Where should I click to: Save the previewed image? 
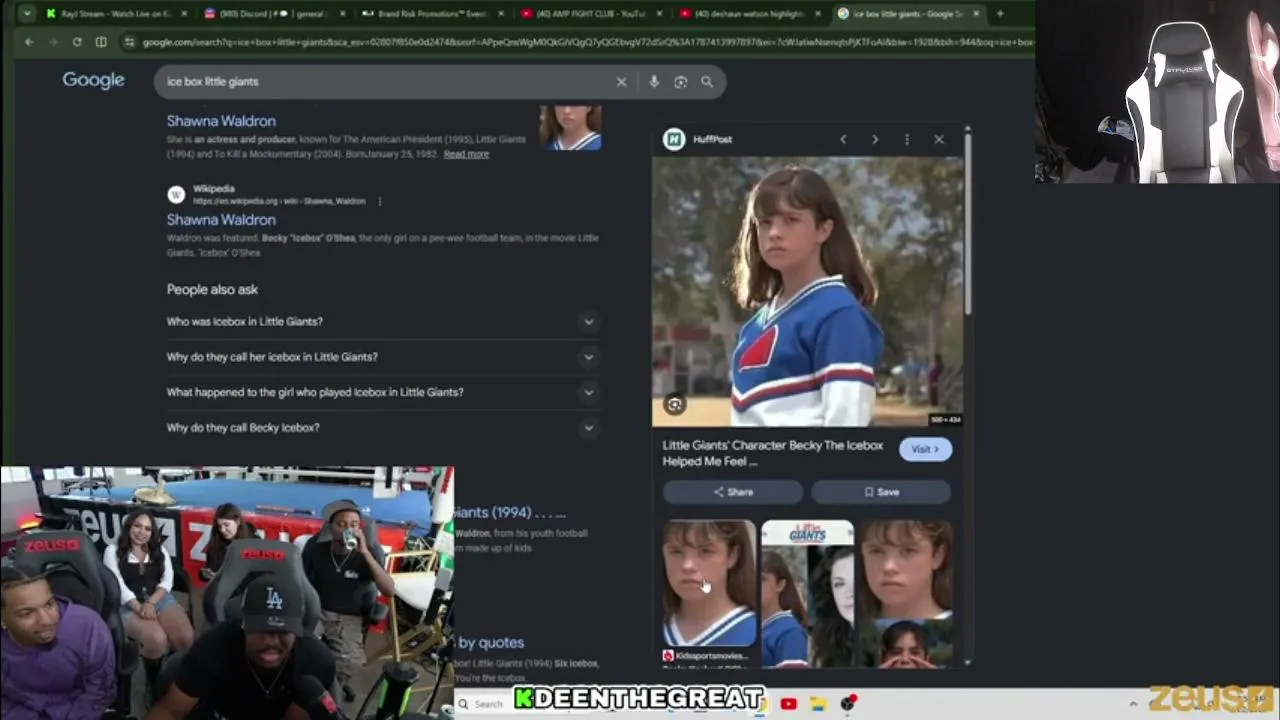[x=881, y=492]
